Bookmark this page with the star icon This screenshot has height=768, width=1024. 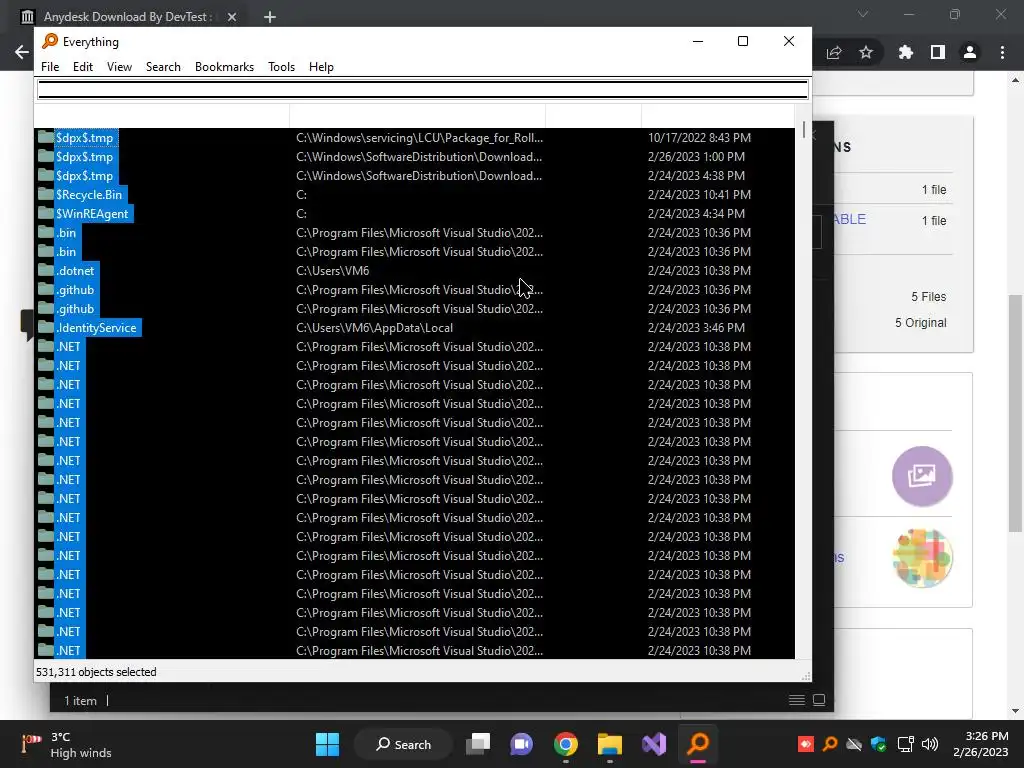(866, 52)
